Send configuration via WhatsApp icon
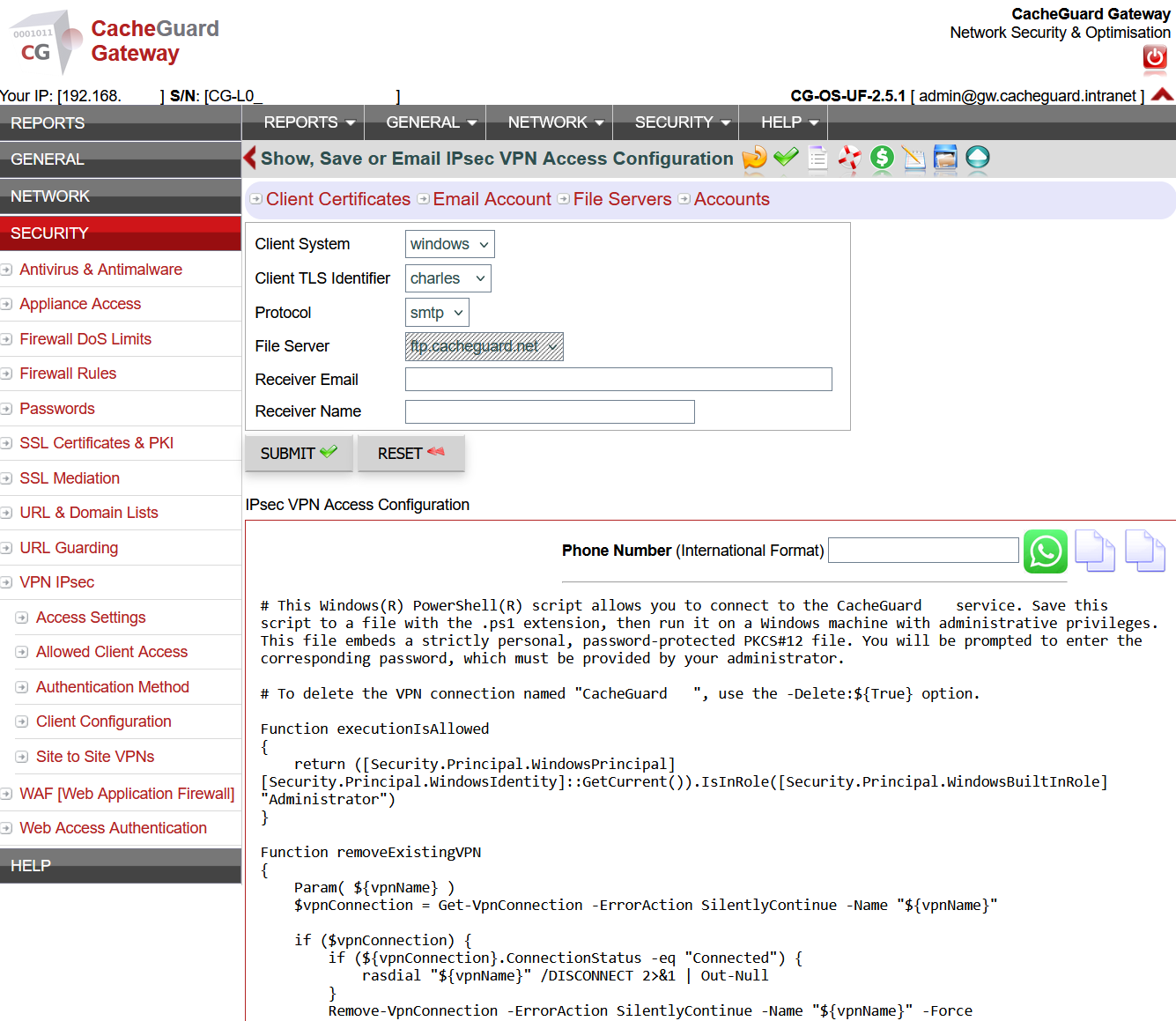The width and height of the screenshot is (1176, 1021). pos(1046,551)
